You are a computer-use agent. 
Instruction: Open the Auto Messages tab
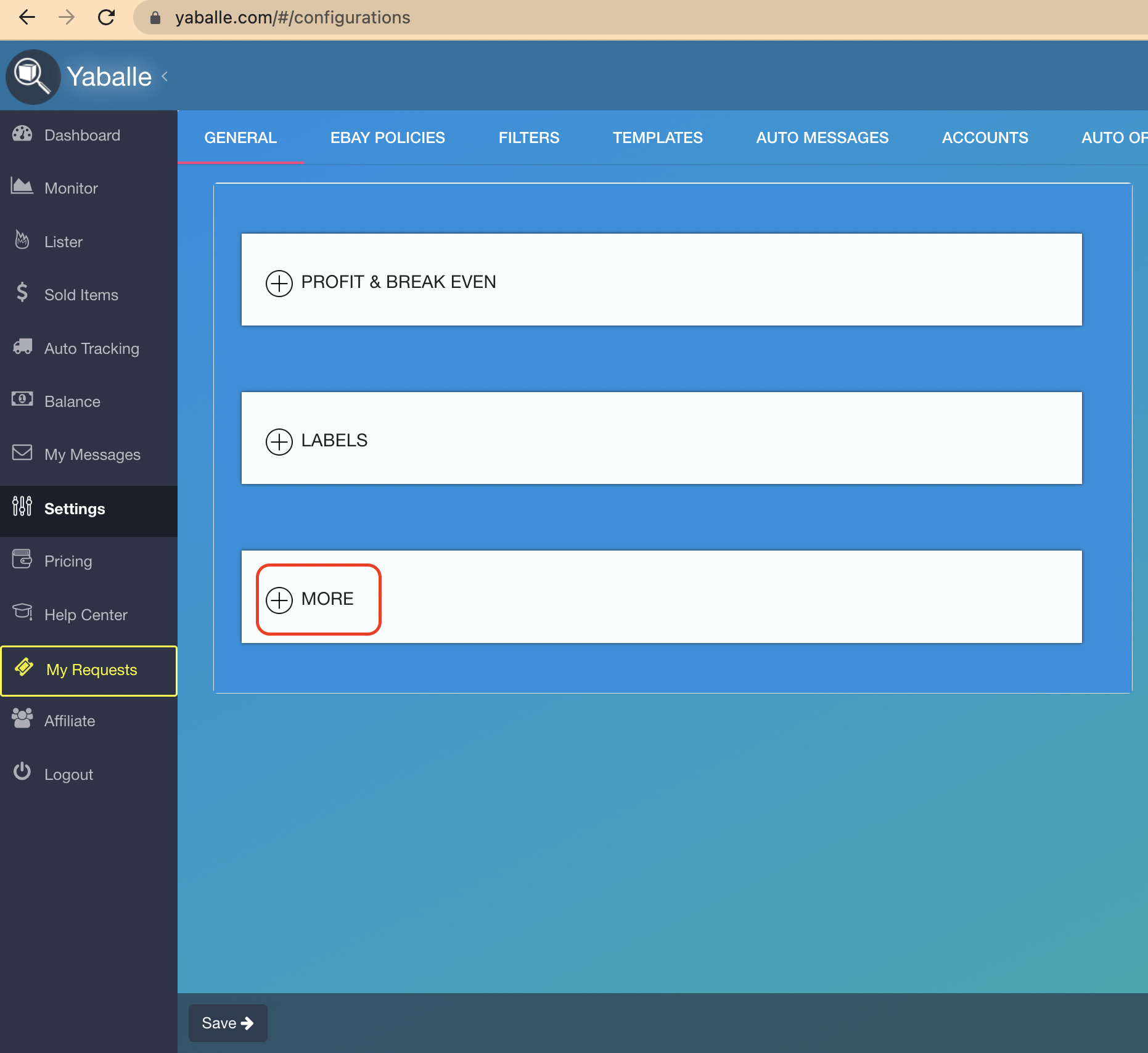point(822,138)
